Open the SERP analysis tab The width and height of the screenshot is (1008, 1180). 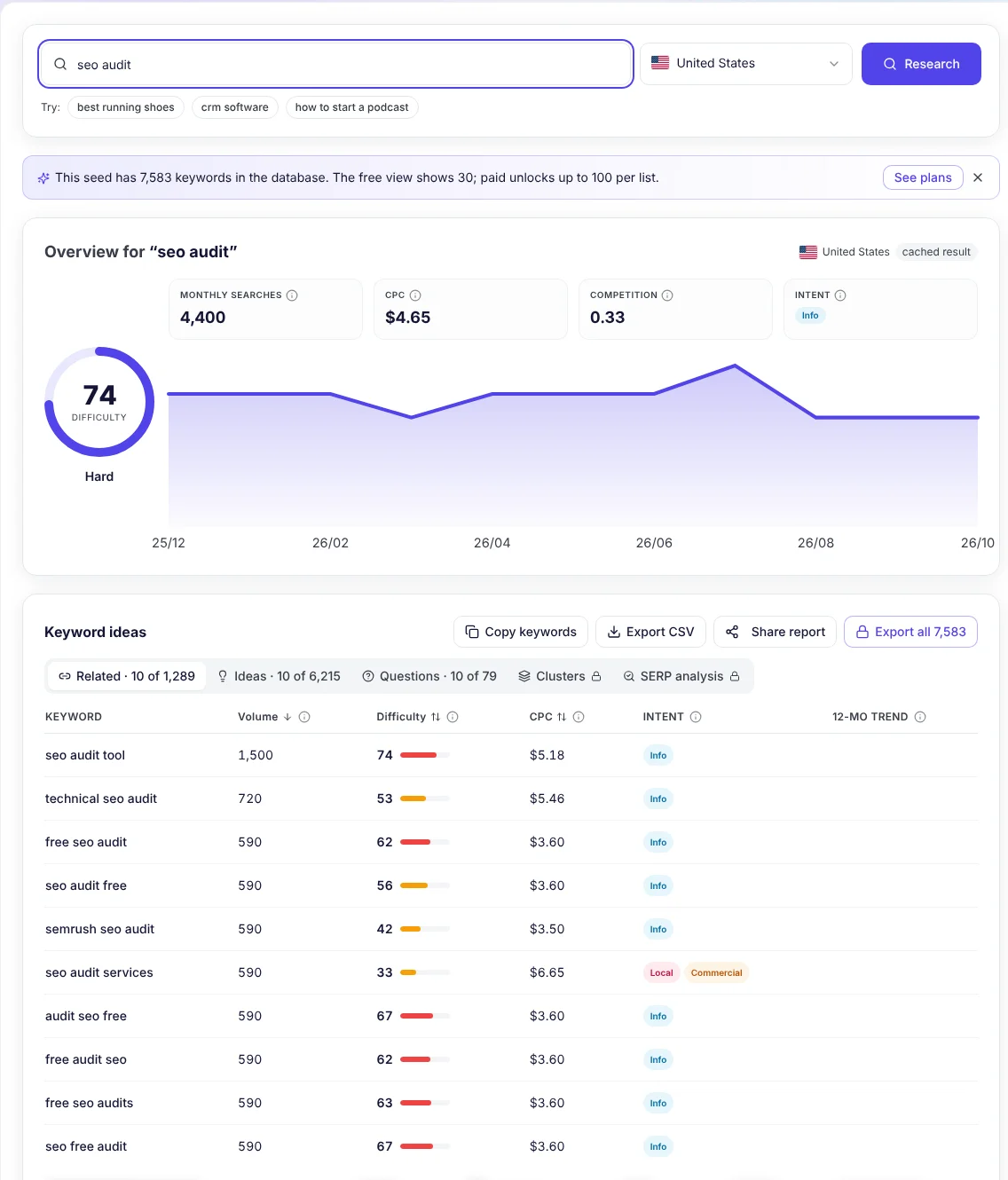tap(681, 676)
